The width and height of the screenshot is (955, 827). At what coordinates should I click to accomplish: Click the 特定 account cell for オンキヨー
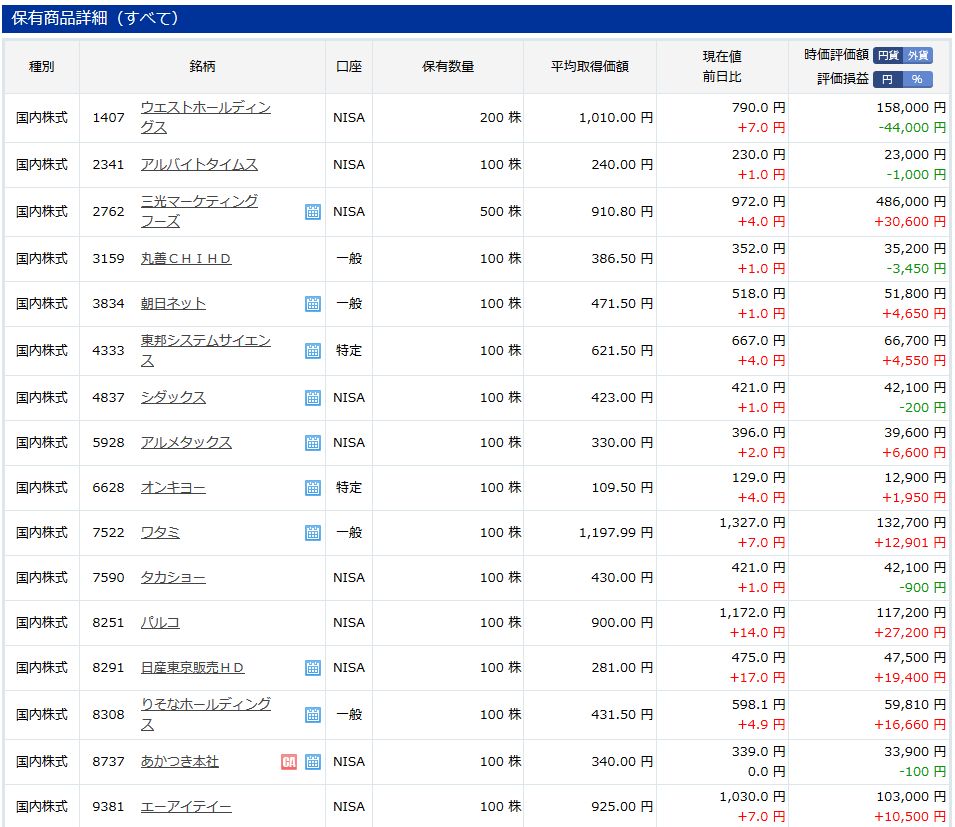[x=349, y=487]
